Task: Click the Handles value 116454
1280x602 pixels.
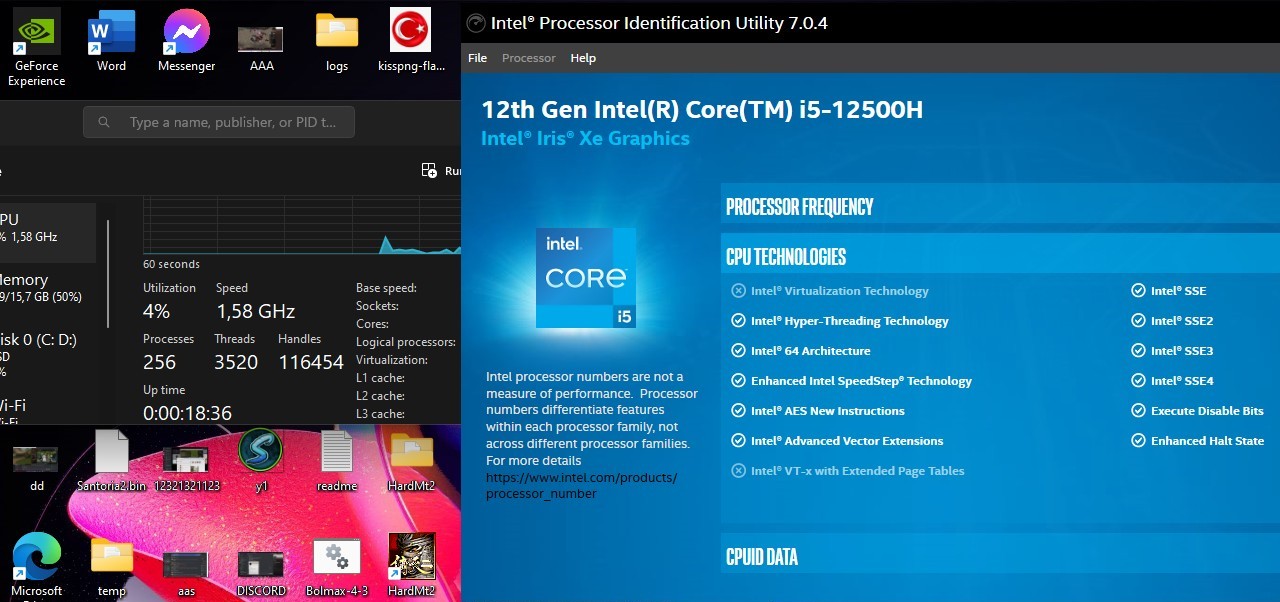Action: point(311,362)
